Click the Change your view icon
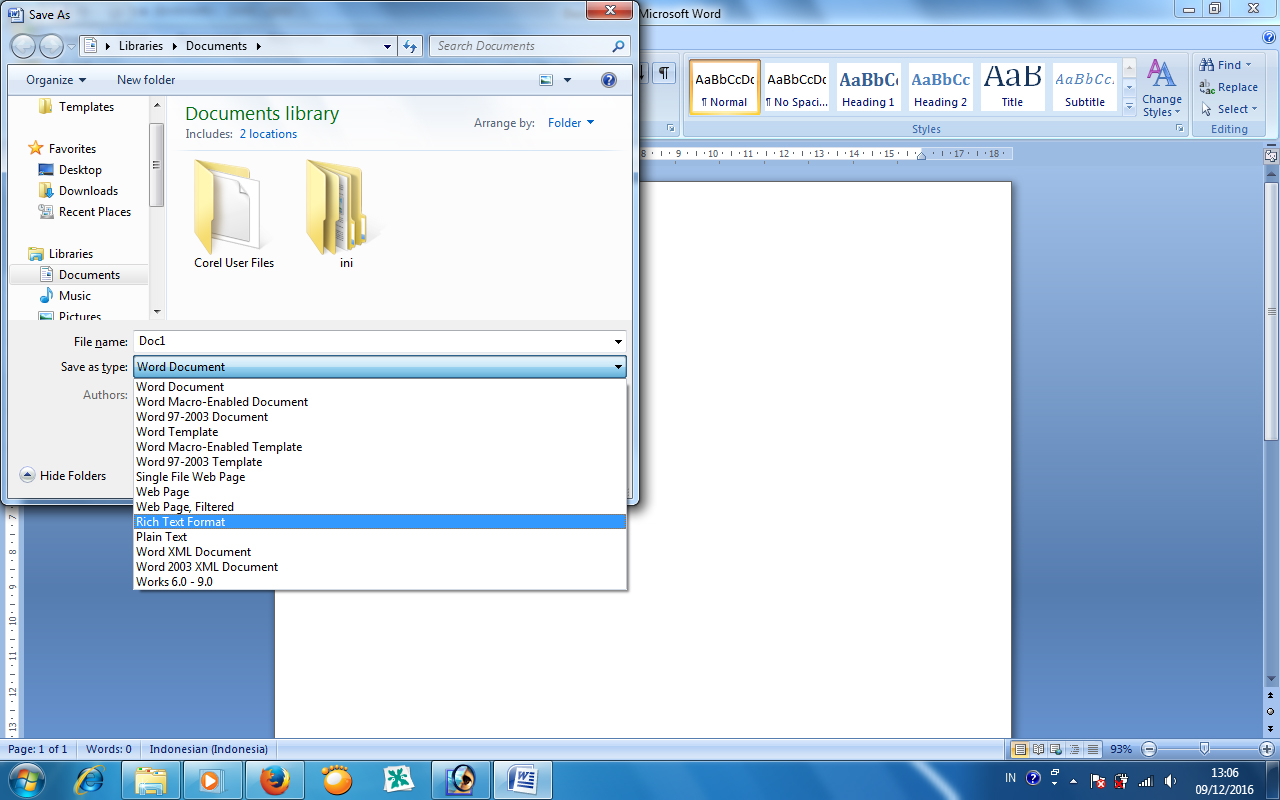This screenshot has width=1280, height=800. pyautogui.click(x=546, y=80)
